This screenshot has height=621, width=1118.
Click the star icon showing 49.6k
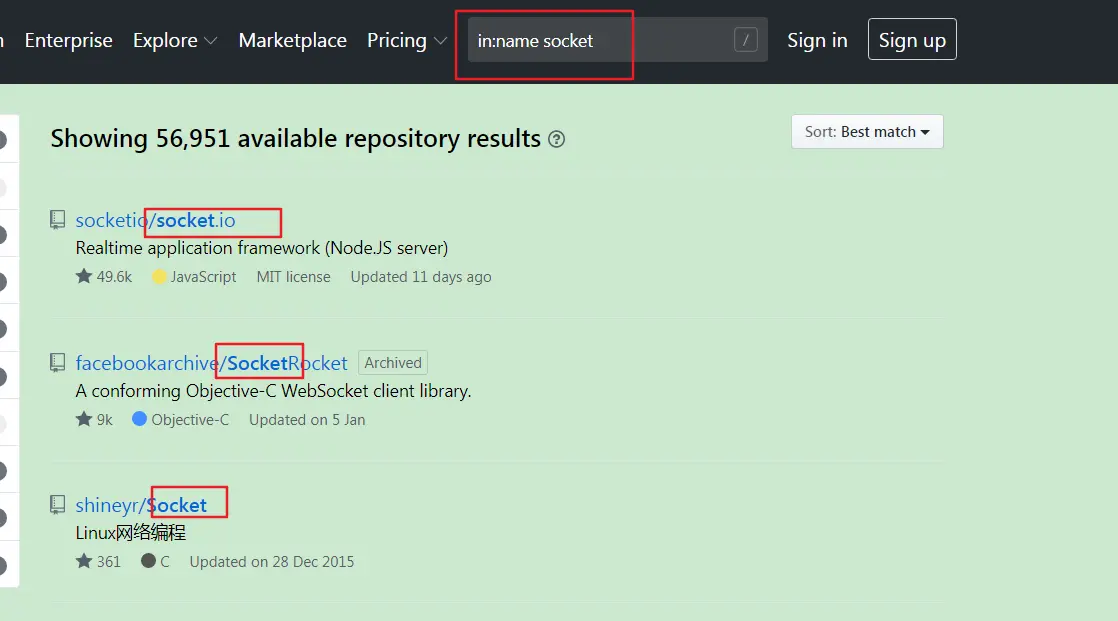tap(84, 276)
